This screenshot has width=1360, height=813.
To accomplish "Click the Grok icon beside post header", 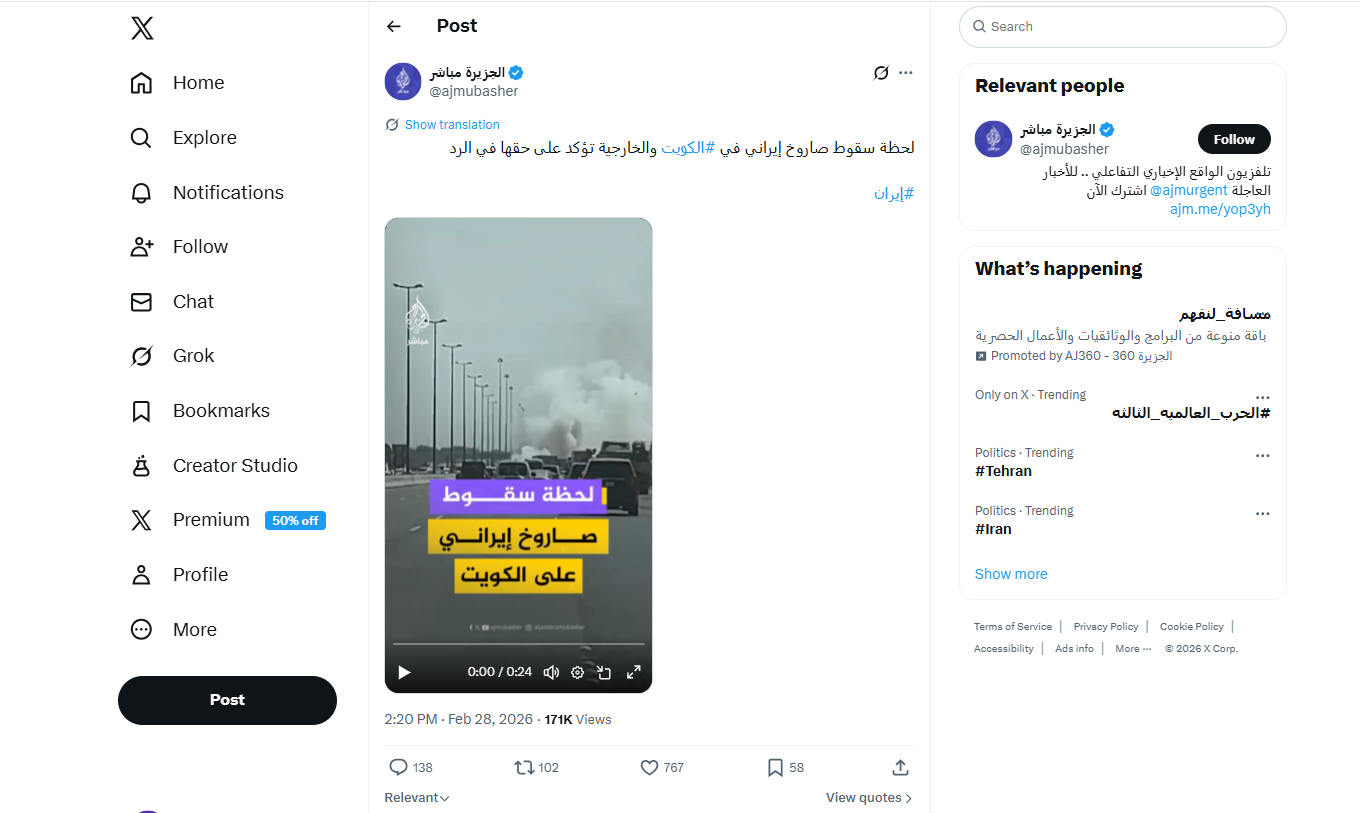I will coord(881,73).
